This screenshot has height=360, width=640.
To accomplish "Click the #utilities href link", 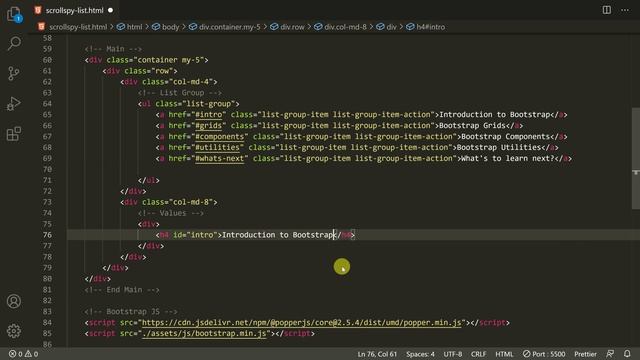I will click(x=218, y=147).
